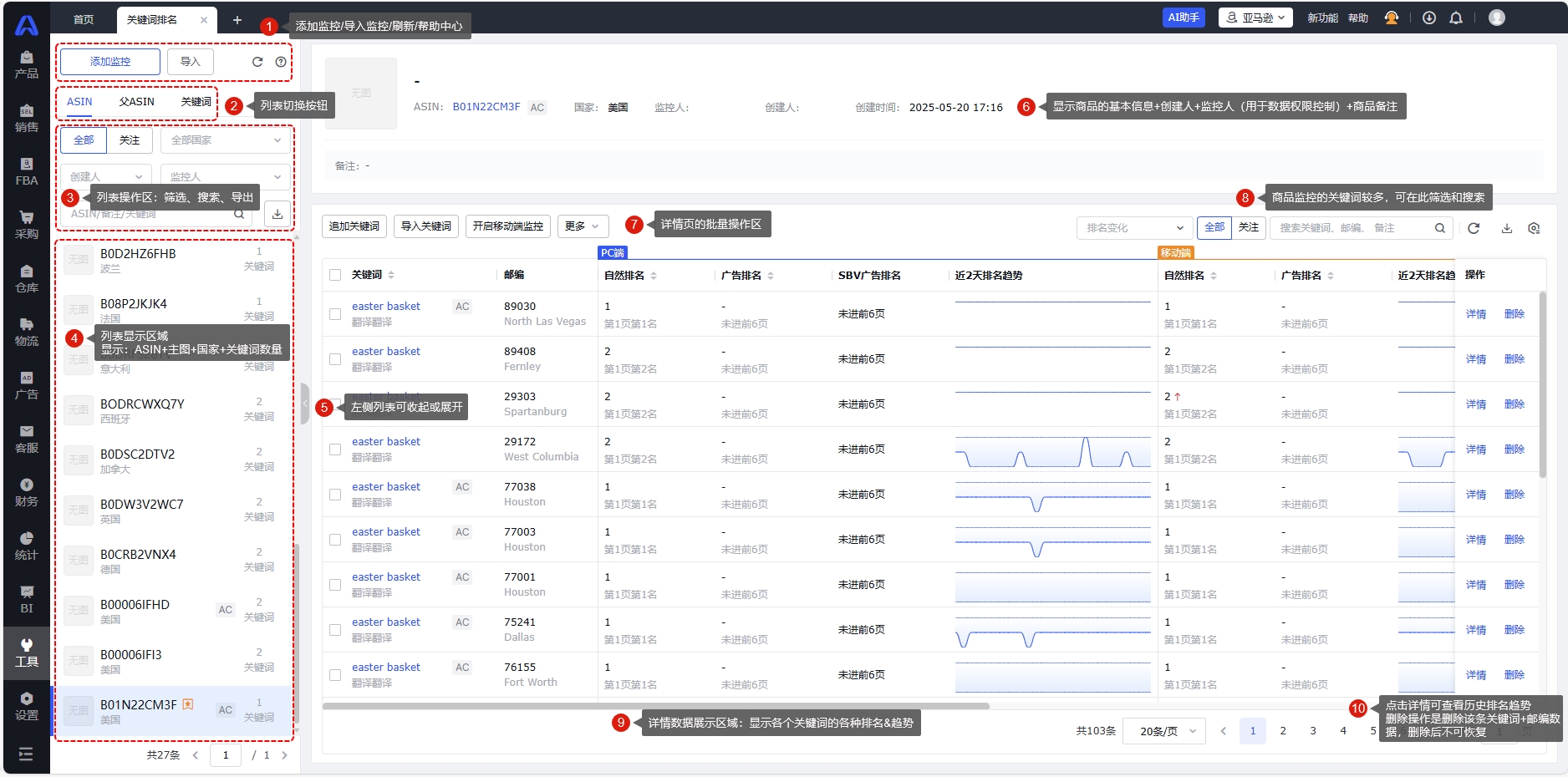Open the 仓库 sidebar module
This screenshot has height=777, width=1568.
pyautogui.click(x=27, y=279)
